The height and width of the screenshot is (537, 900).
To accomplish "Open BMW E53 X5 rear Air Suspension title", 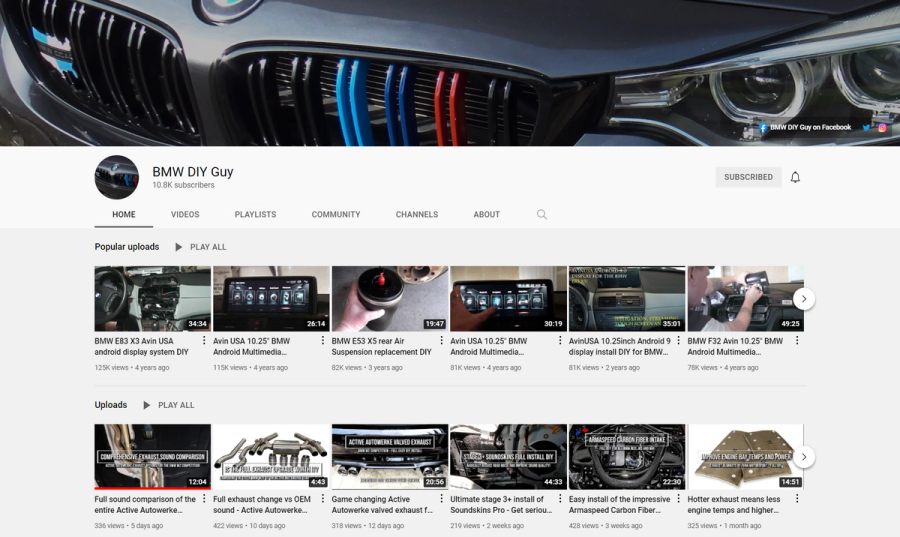I will point(382,347).
